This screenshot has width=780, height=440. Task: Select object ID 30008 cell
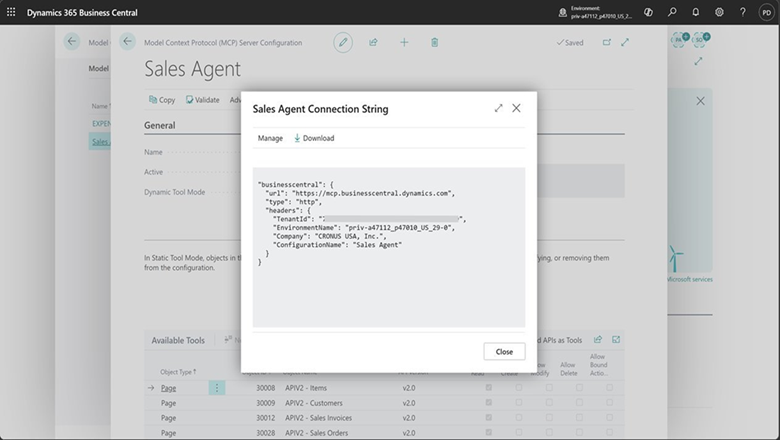pos(265,388)
